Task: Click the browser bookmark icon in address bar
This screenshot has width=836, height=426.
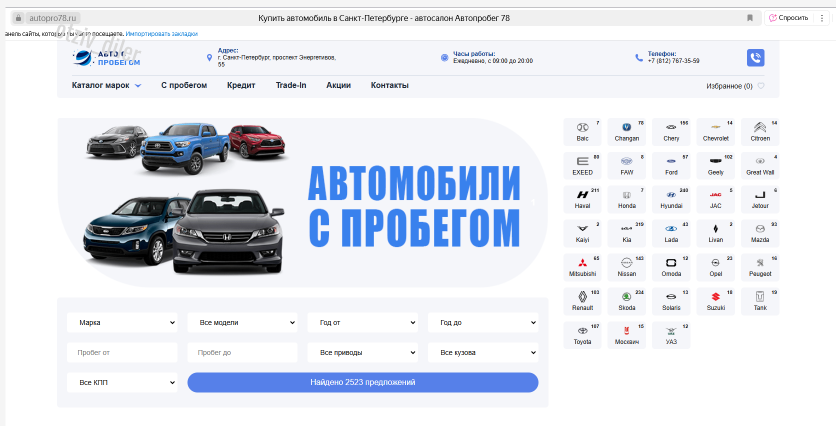Action: click(750, 18)
